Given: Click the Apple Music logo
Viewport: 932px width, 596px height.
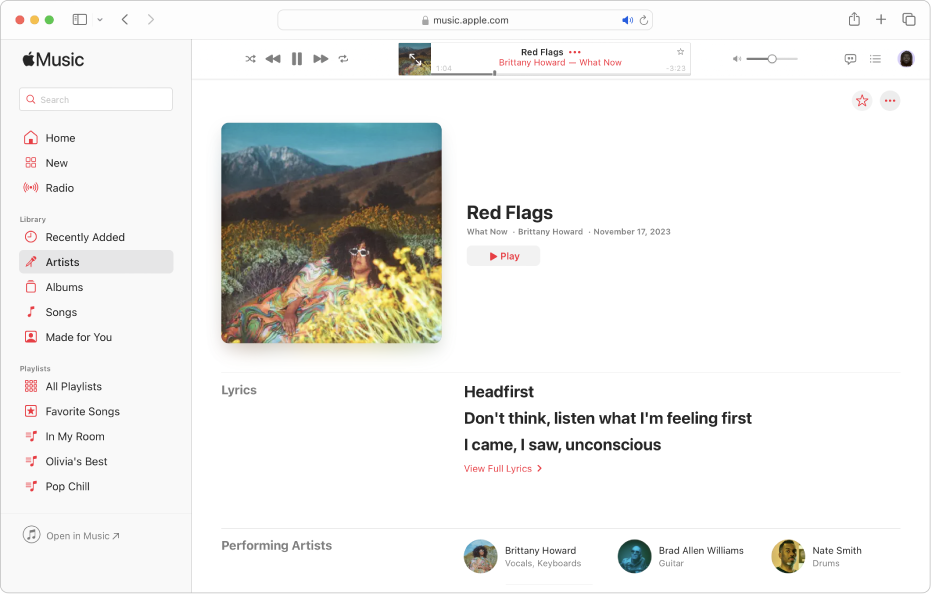Looking at the screenshot, I should pos(53,59).
